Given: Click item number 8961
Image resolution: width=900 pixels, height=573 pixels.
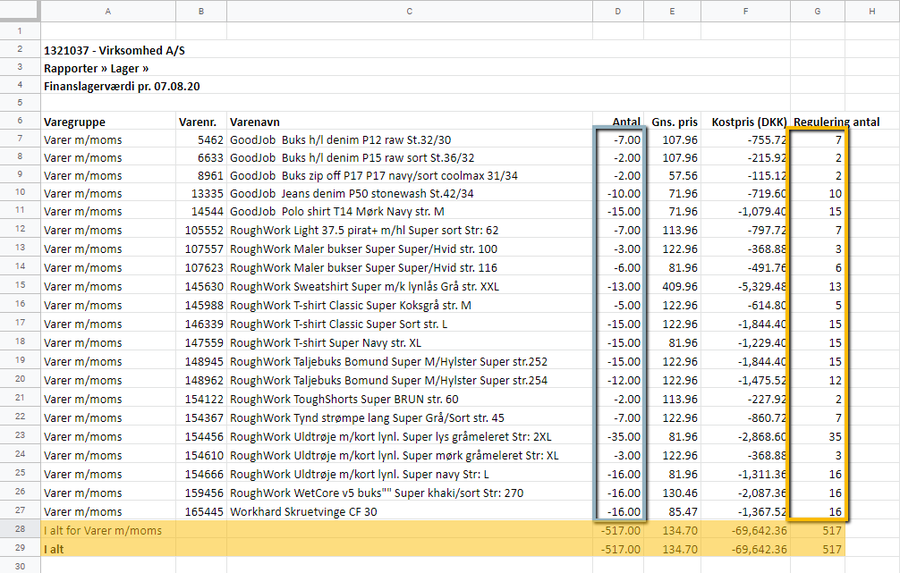Looking at the screenshot, I should pyautogui.click(x=210, y=175).
